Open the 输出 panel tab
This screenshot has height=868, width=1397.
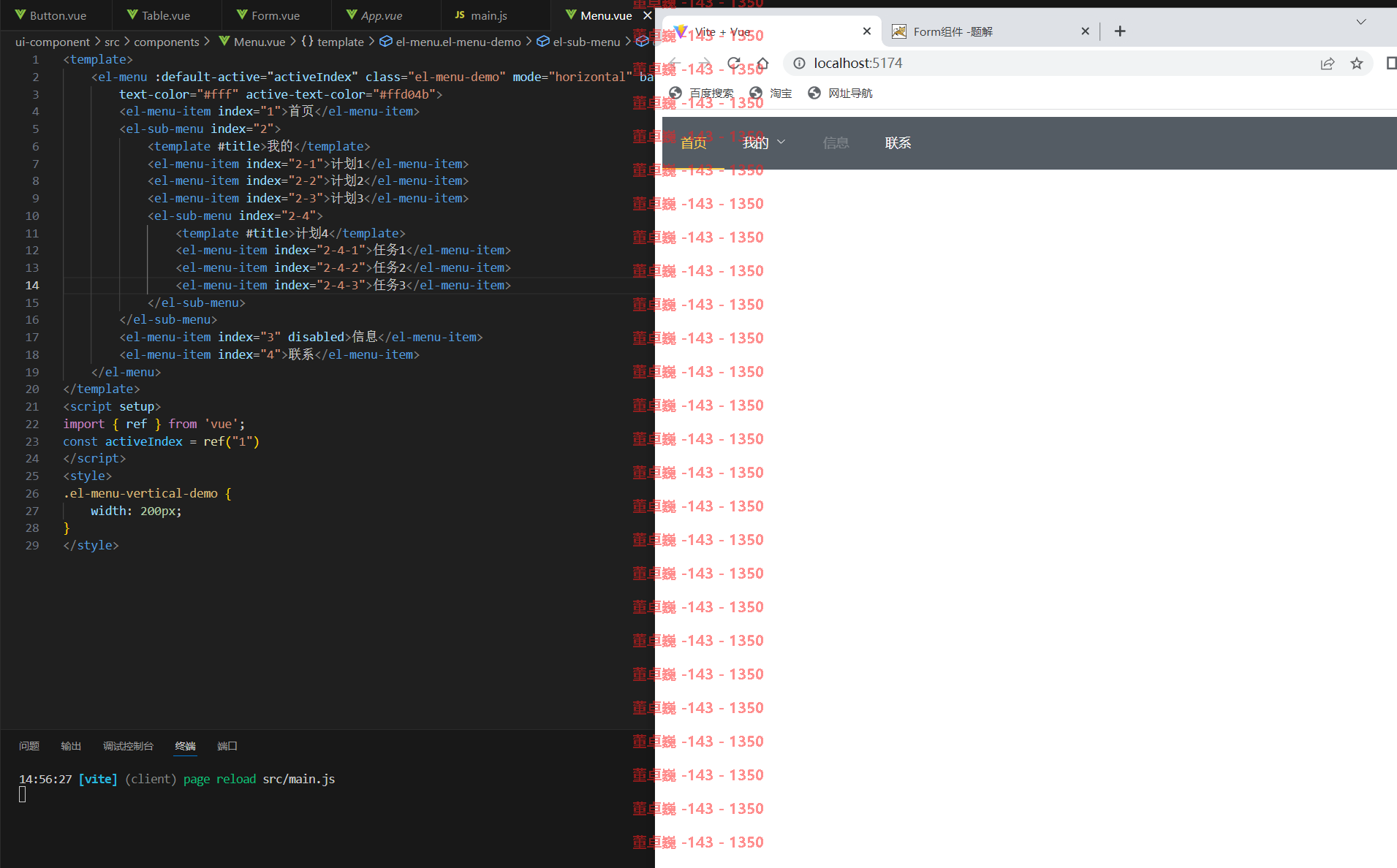[x=71, y=746]
